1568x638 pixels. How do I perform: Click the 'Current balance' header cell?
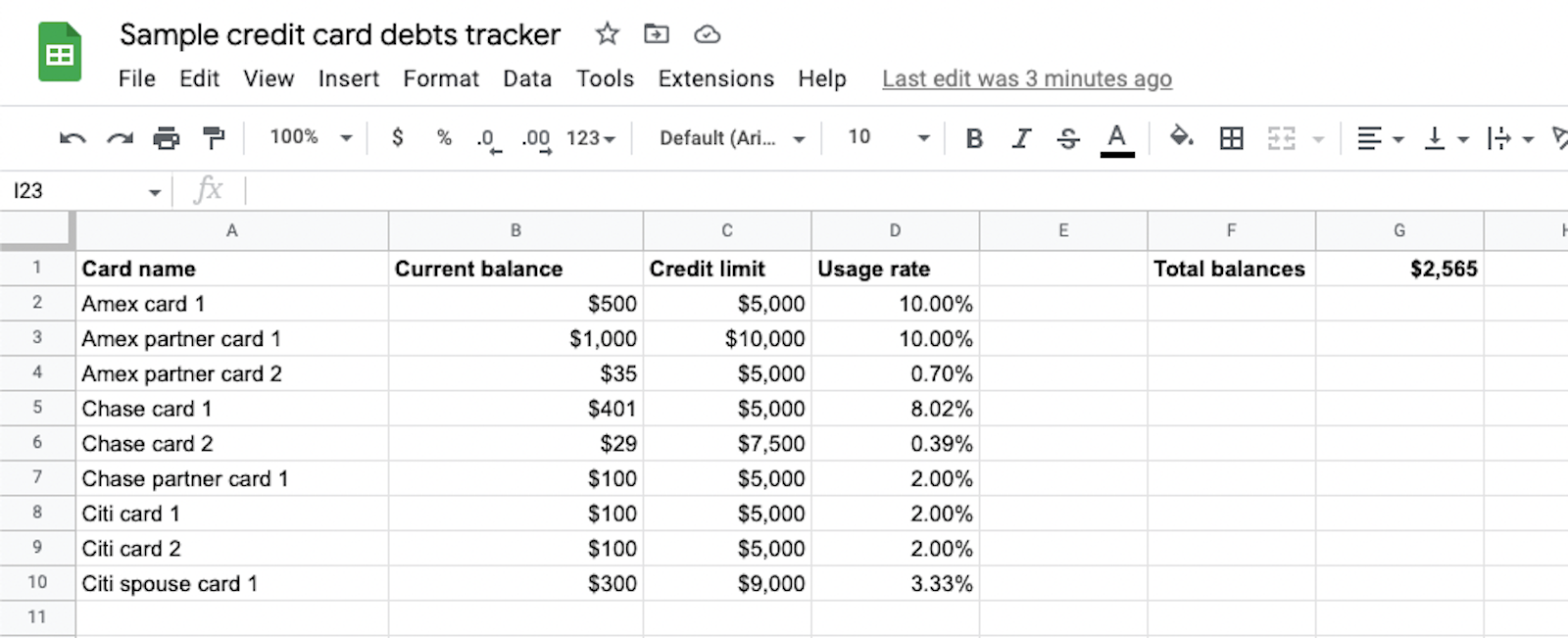pyautogui.click(x=515, y=269)
